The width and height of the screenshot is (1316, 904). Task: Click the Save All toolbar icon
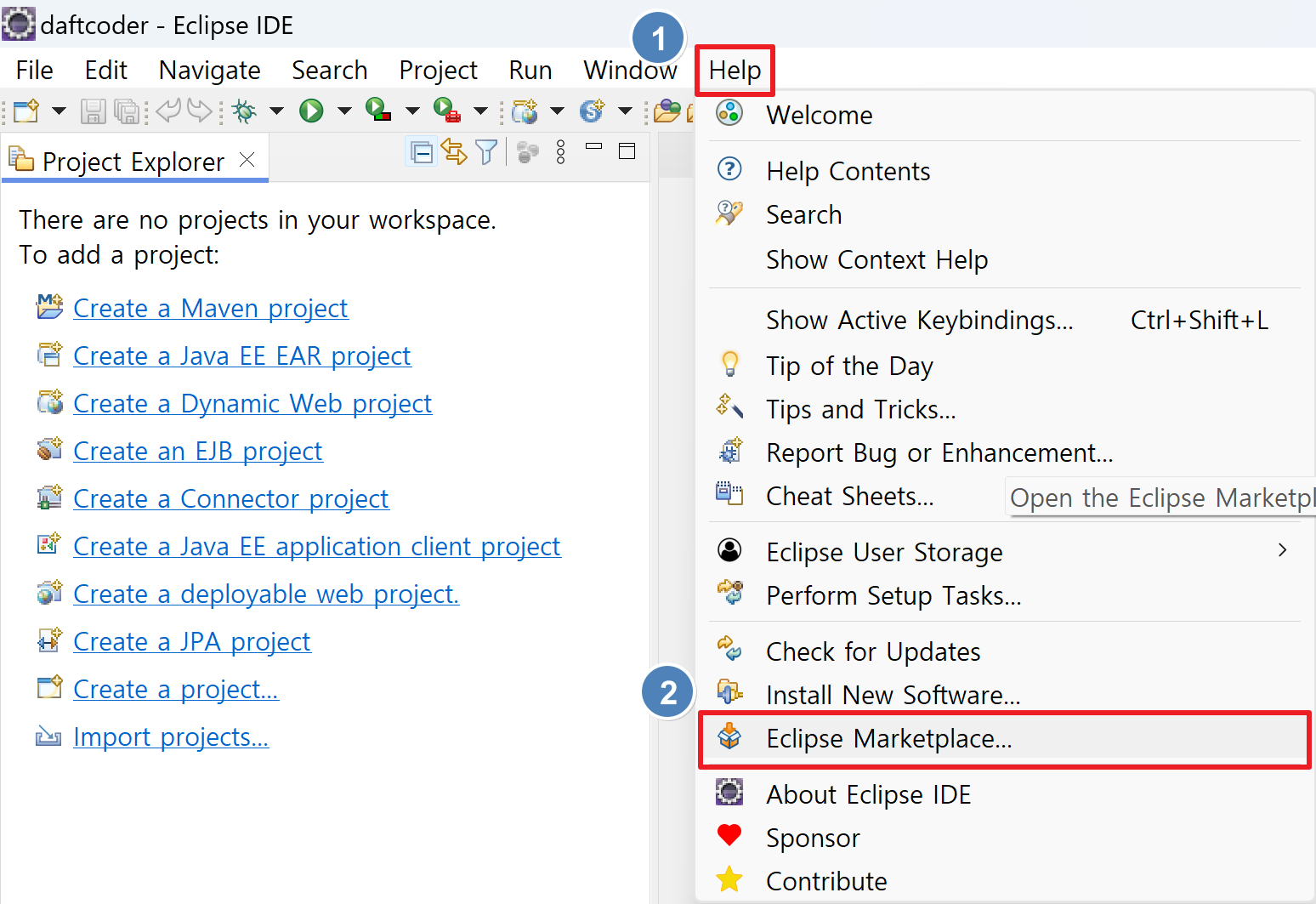127,111
